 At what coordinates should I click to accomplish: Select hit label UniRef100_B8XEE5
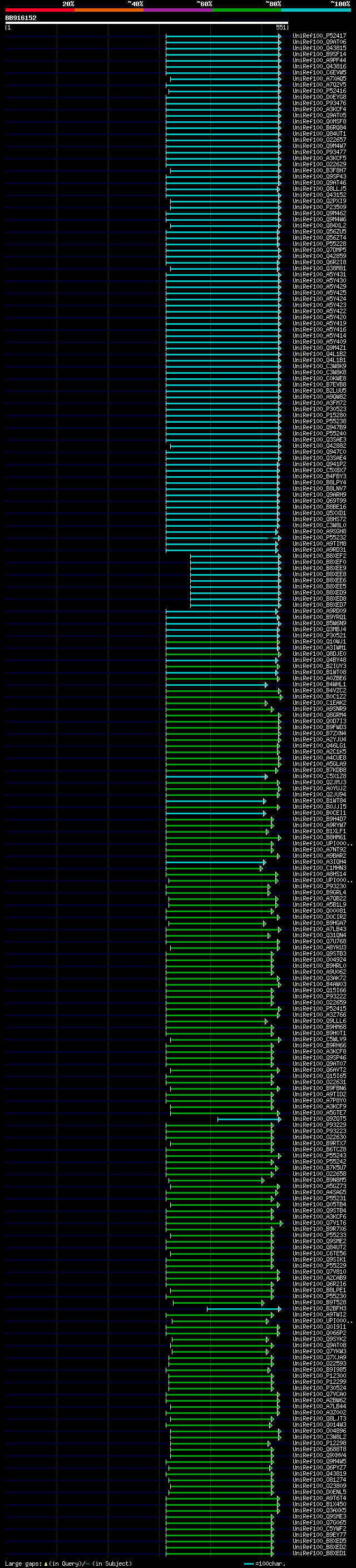pyautogui.click(x=319, y=586)
